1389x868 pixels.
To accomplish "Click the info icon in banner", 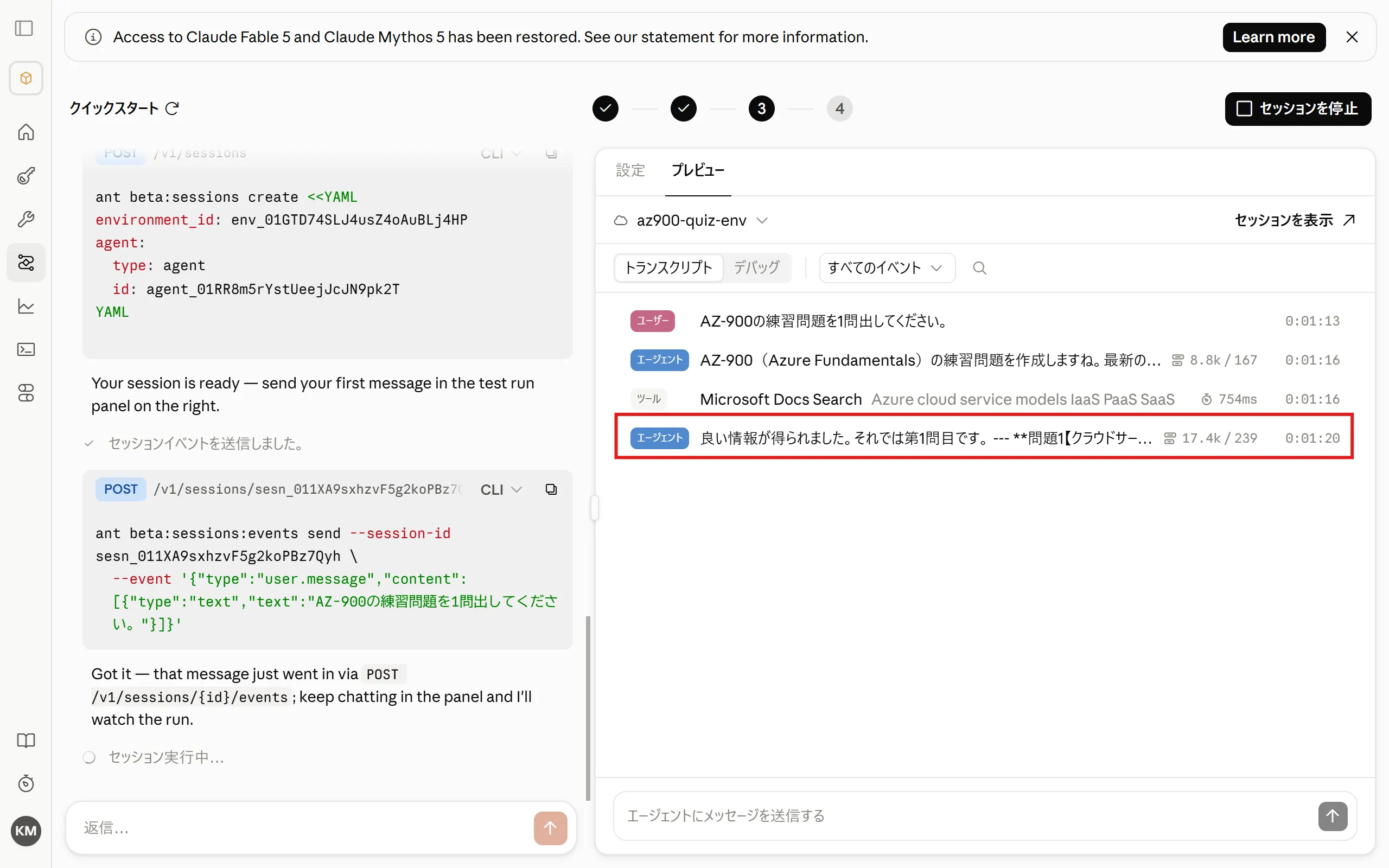I will click(x=93, y=37).
